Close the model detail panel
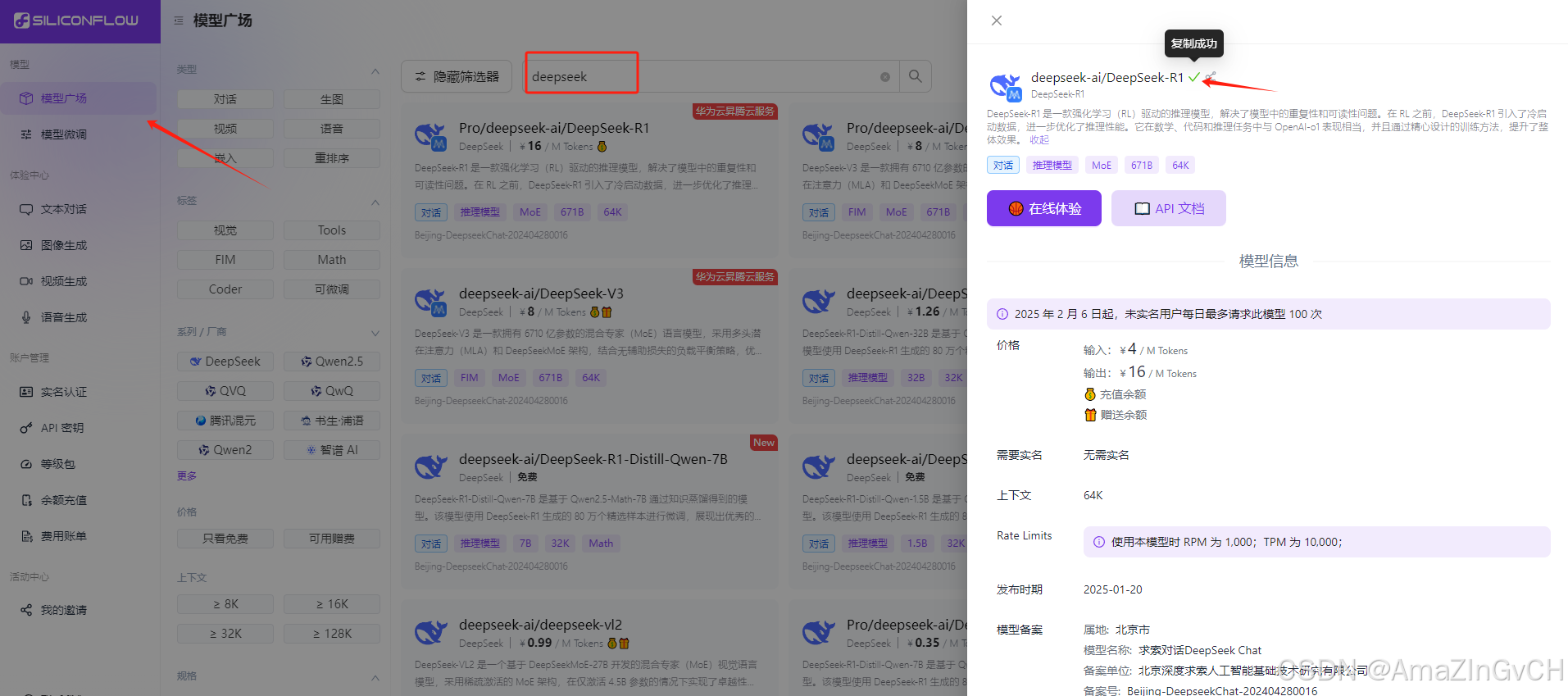Screen dimensions: 1568x696 click(x=997, y=20)
